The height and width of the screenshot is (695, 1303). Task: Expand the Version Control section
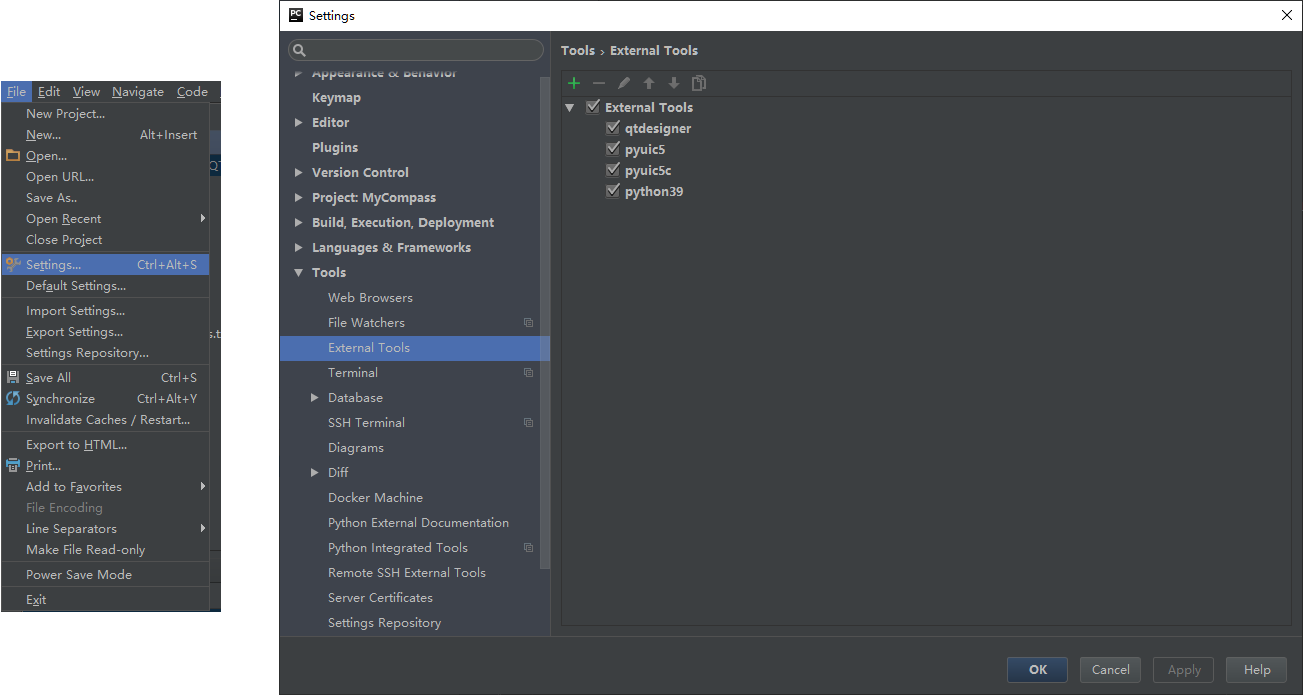(x=299, y=173)
